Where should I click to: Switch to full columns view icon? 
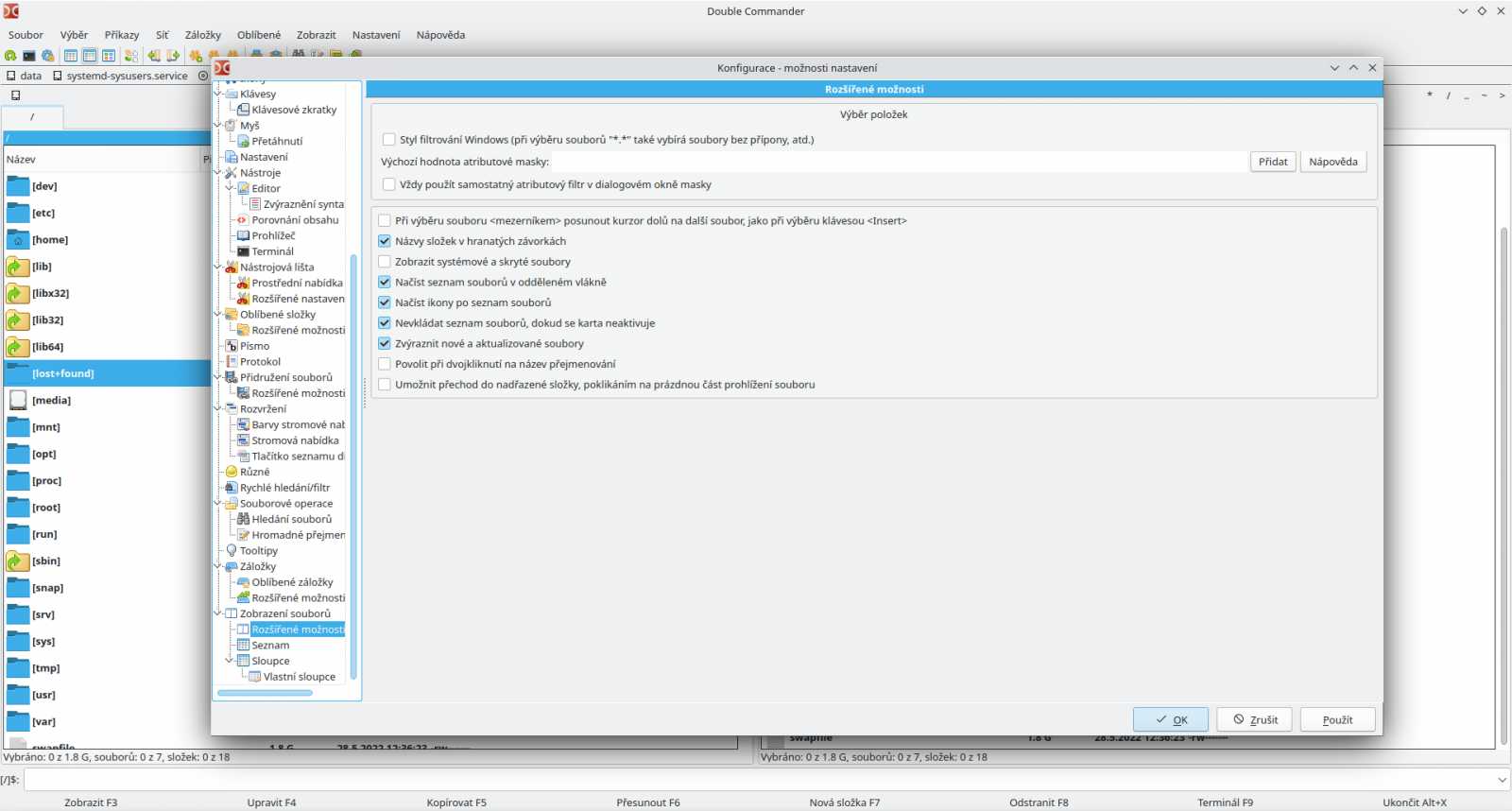coord(90,56)
